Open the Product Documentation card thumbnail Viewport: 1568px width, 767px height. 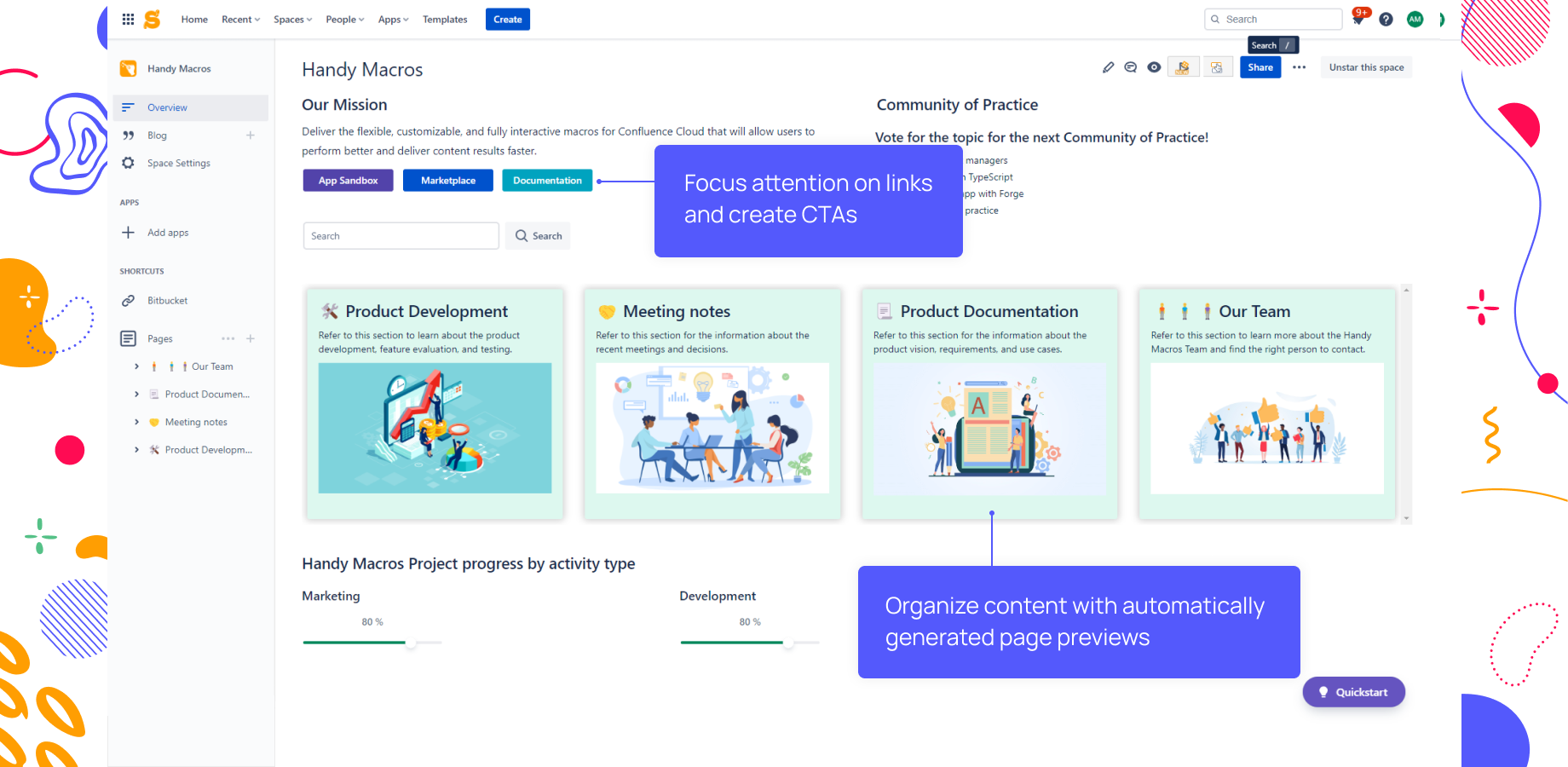pos(989,428)
